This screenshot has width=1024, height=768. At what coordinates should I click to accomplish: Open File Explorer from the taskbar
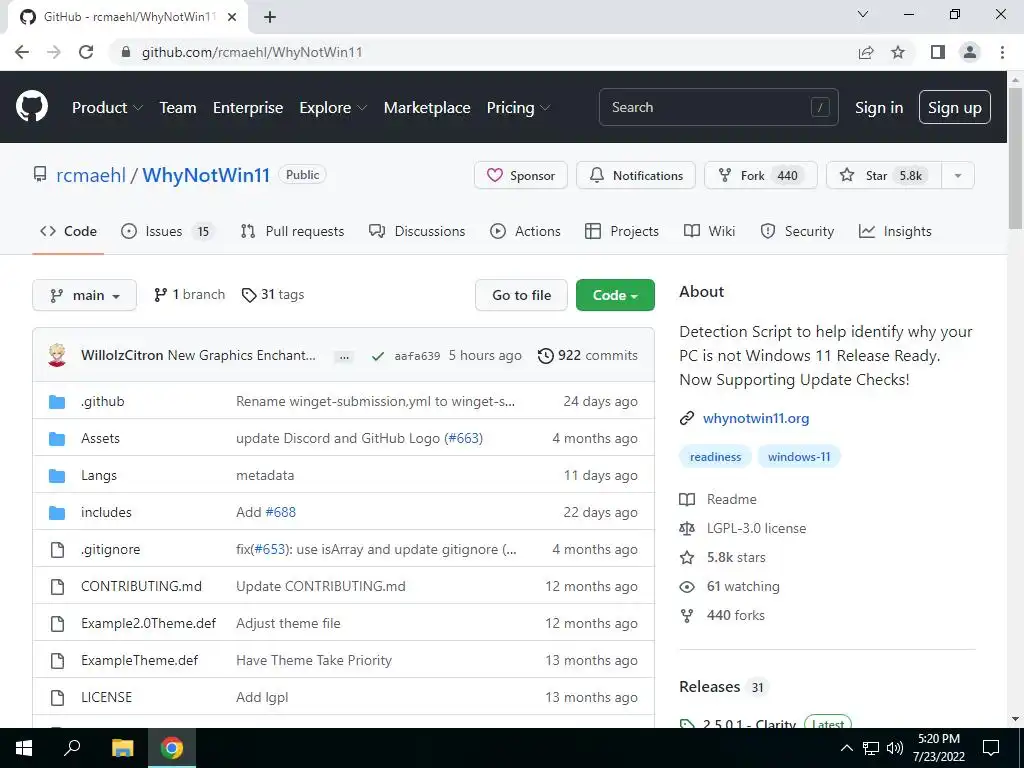[122, 748]
